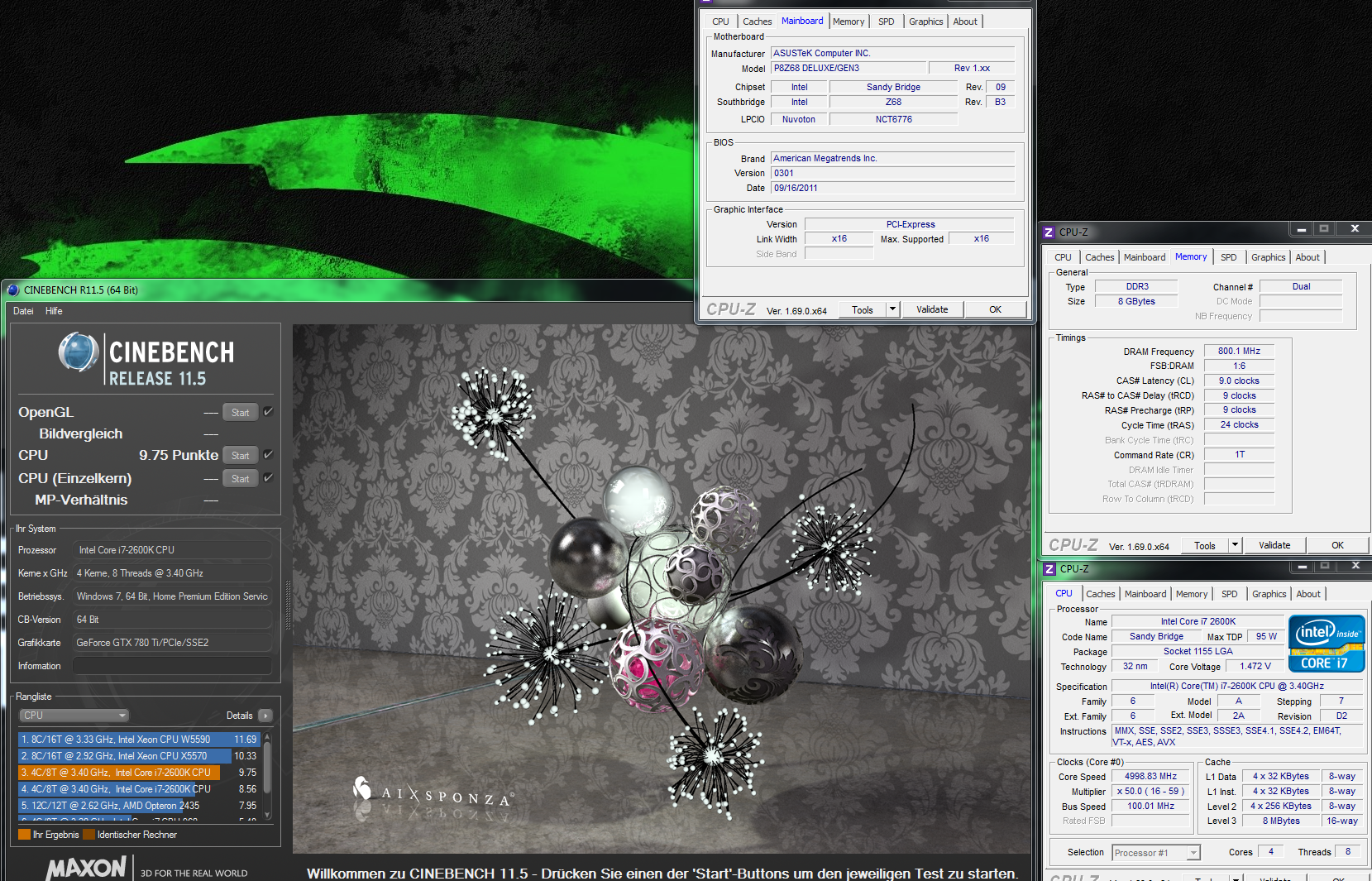Switch to SPD tab in Mainboard window
This screenshot has height=881, width=1372.
pyautogui.click(x=886, y=22)
